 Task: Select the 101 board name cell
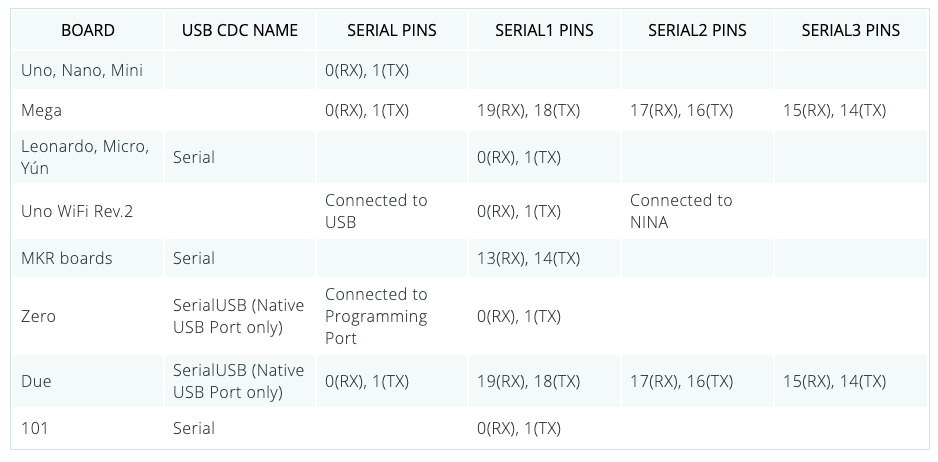[x=35, y=428]
